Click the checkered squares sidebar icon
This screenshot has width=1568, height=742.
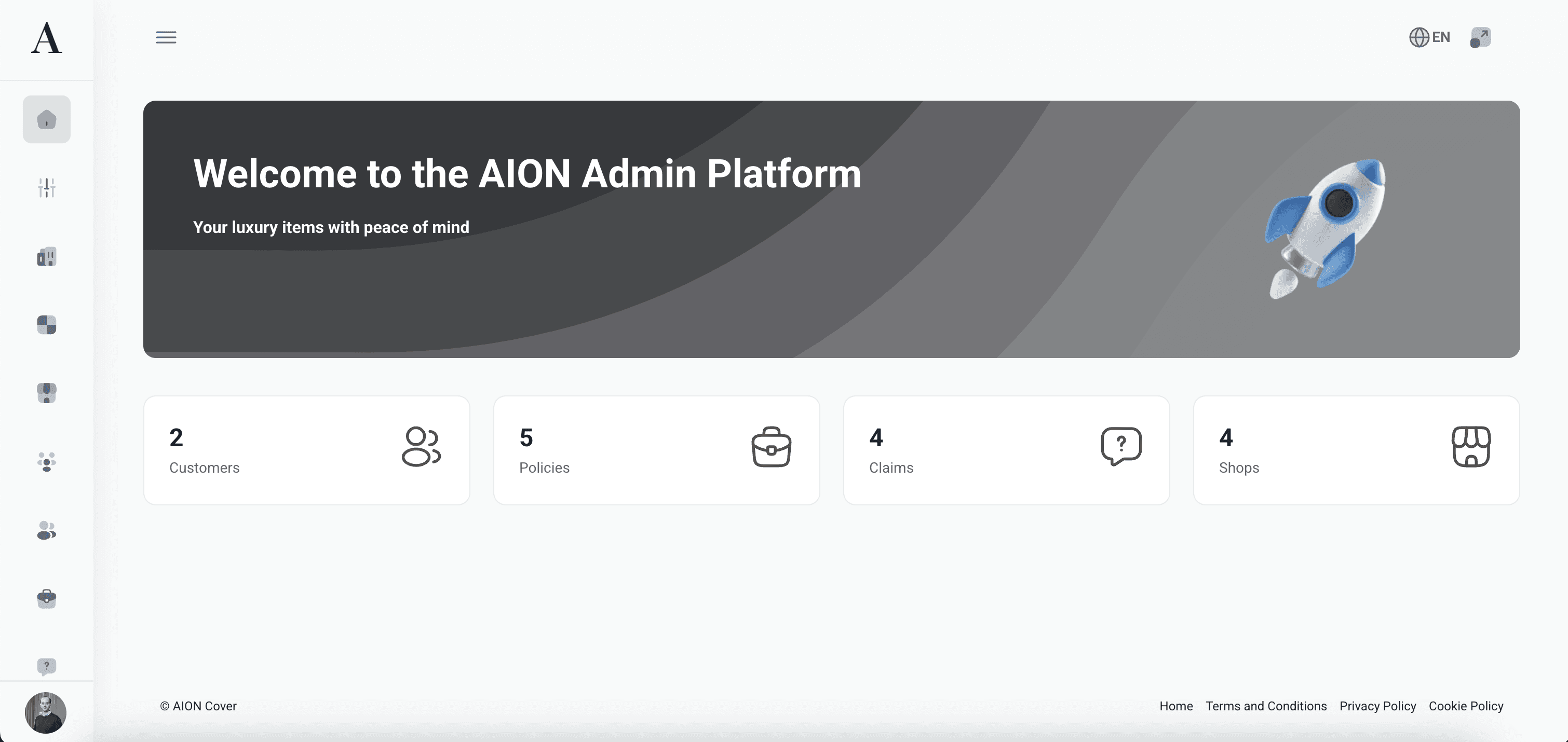[47, 325]
